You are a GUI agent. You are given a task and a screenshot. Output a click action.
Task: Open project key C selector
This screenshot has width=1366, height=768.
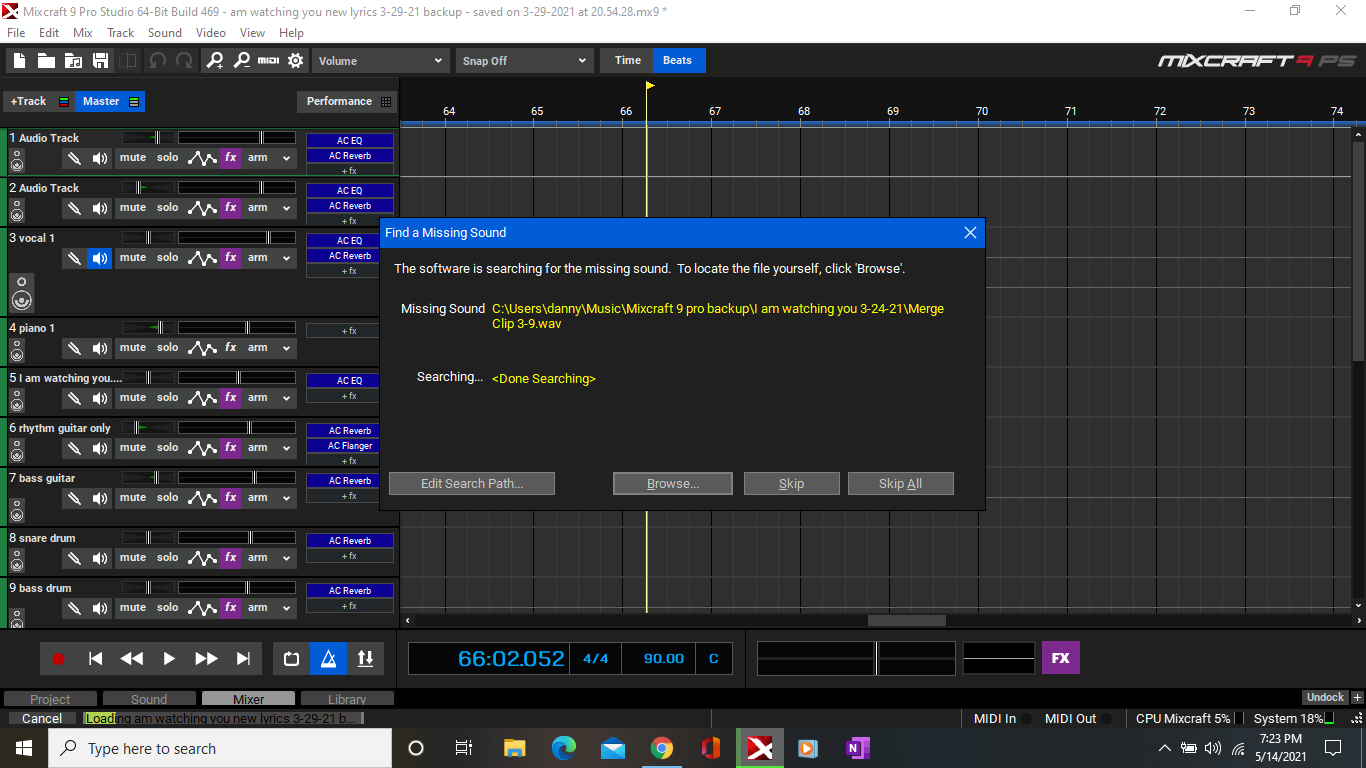714,659
